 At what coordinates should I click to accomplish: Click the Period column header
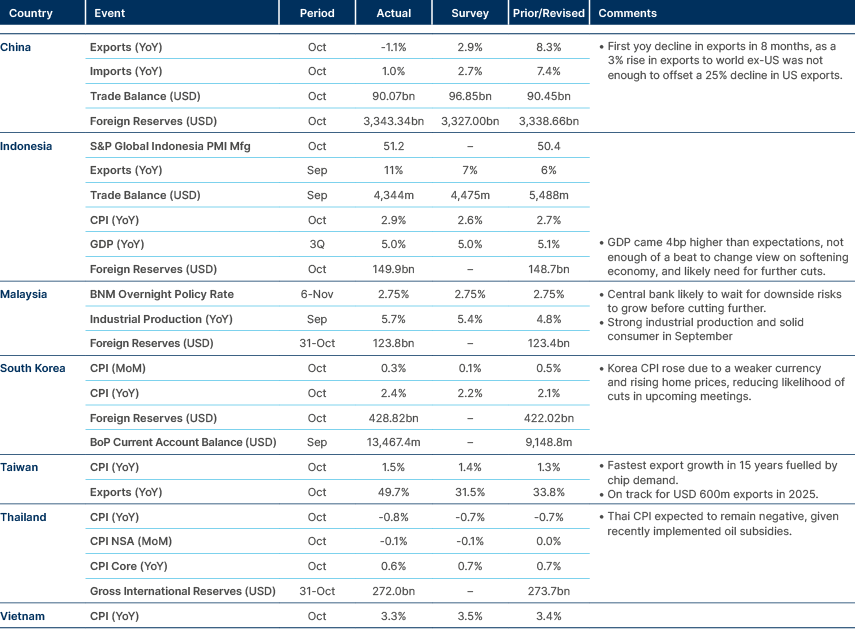click(317, 13)
